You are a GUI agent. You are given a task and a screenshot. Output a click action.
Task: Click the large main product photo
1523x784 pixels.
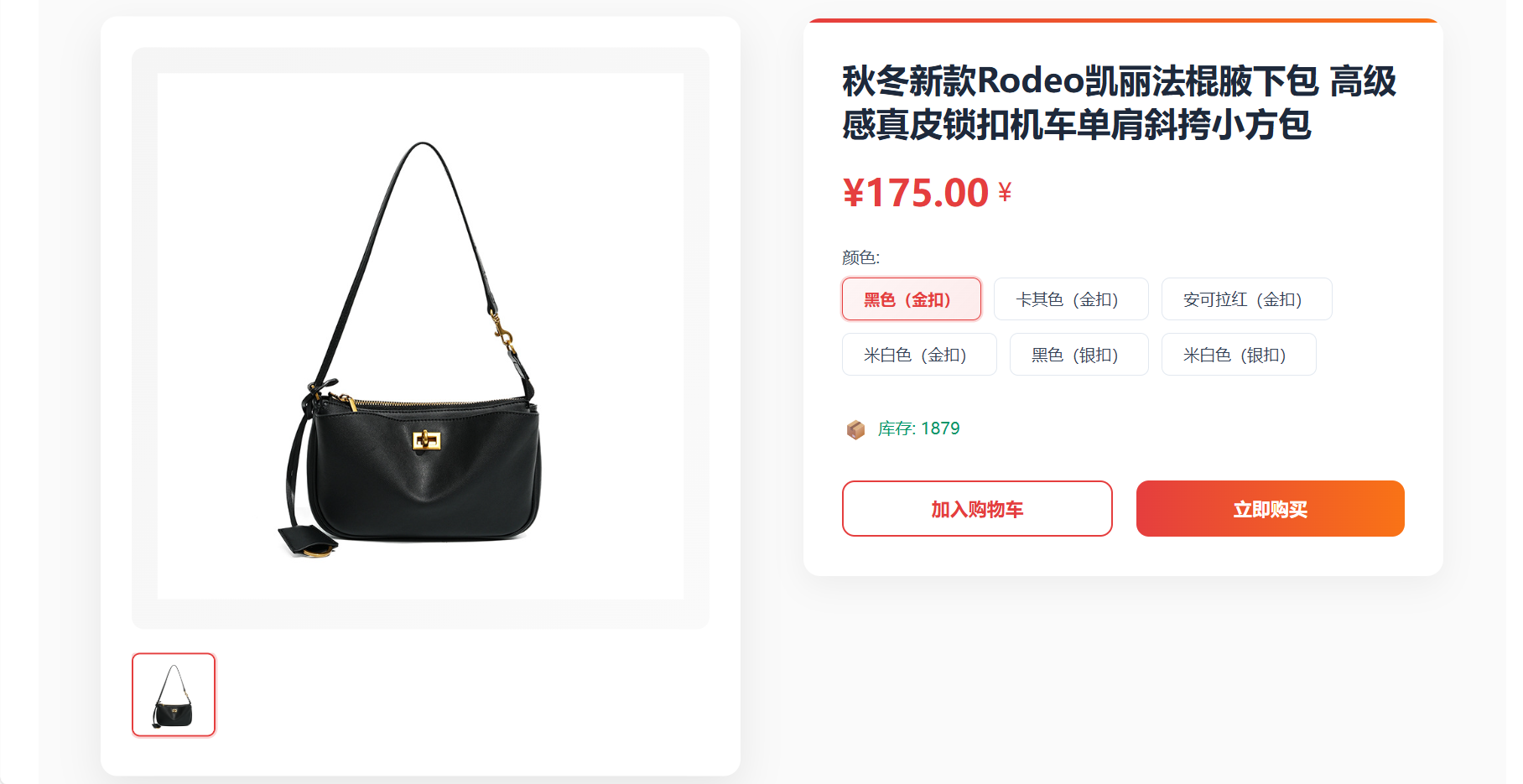point(420,336)
